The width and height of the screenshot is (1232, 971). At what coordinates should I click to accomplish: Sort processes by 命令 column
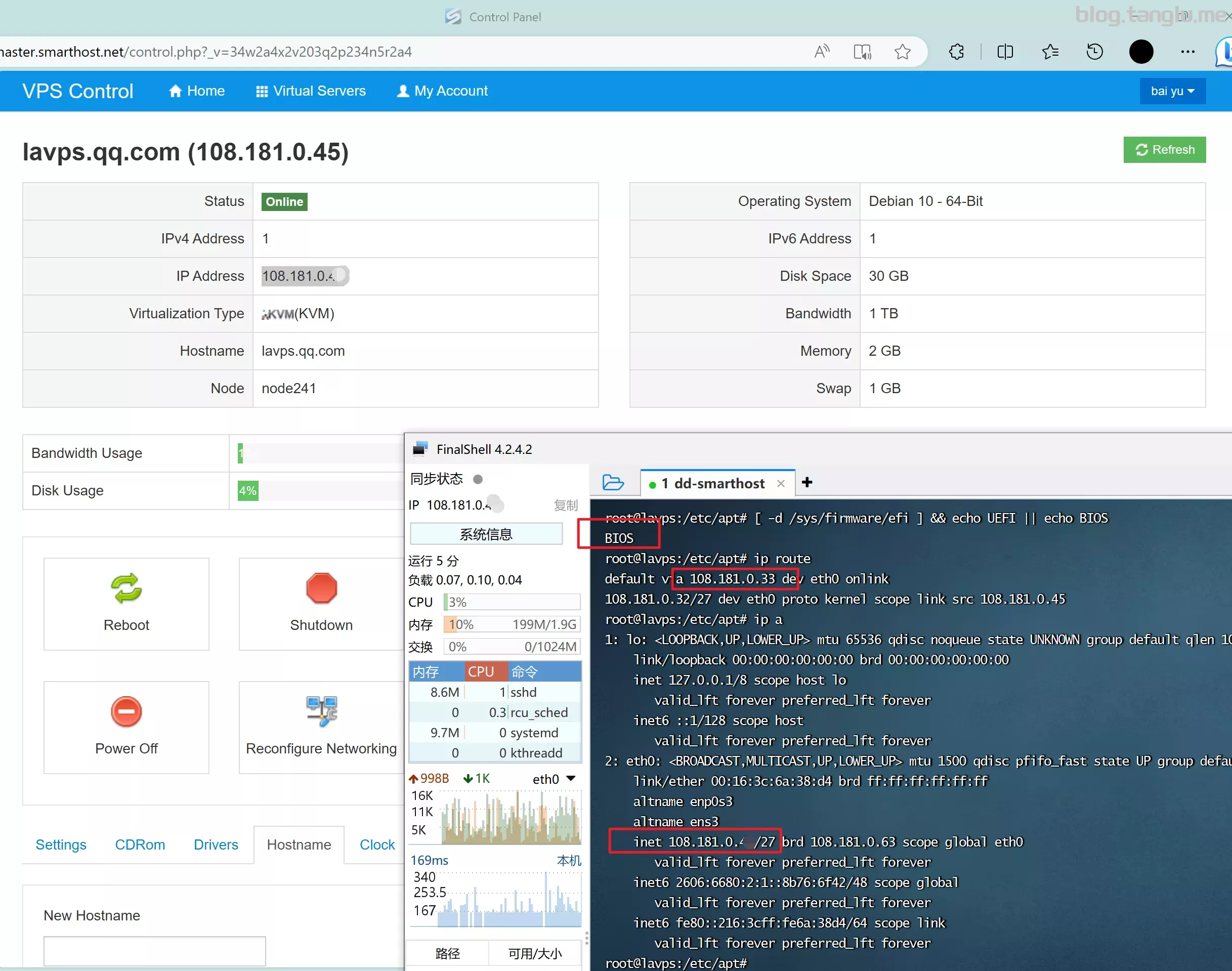pos(544,672)
